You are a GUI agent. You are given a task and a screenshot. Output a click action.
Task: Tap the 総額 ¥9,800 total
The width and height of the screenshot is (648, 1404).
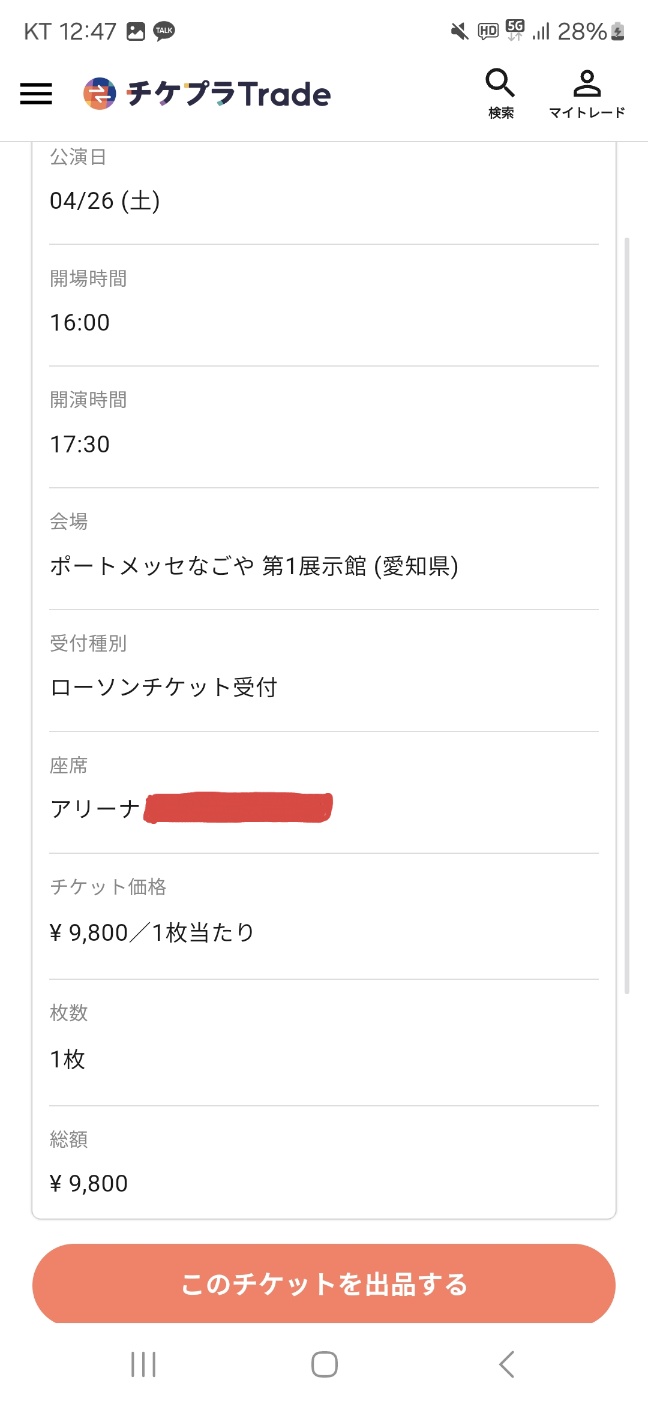click(89, 1184)
